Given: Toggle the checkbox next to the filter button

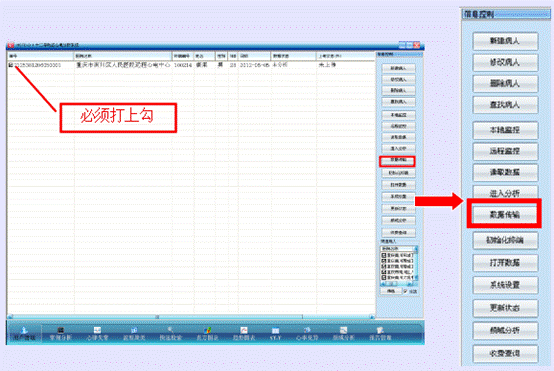Looking at the screenshot, I should coord(406,291).
